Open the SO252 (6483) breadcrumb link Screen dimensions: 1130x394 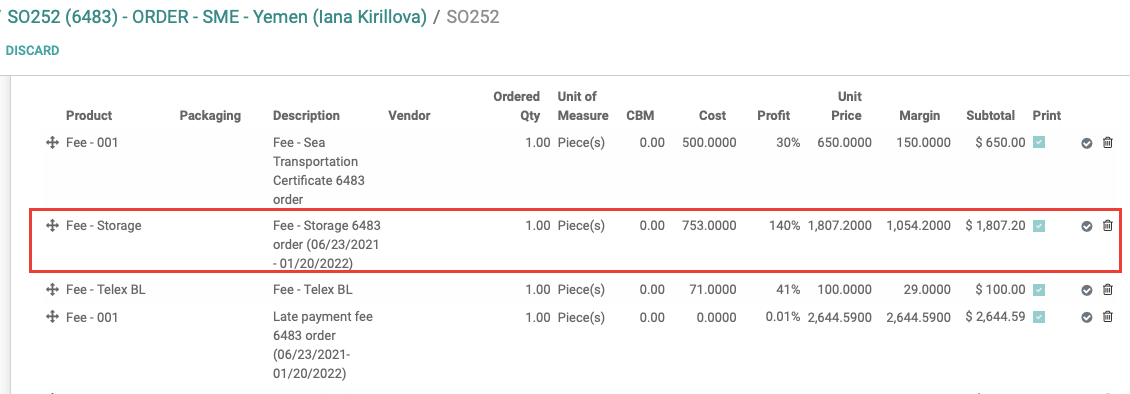click(x=216, y=17)
